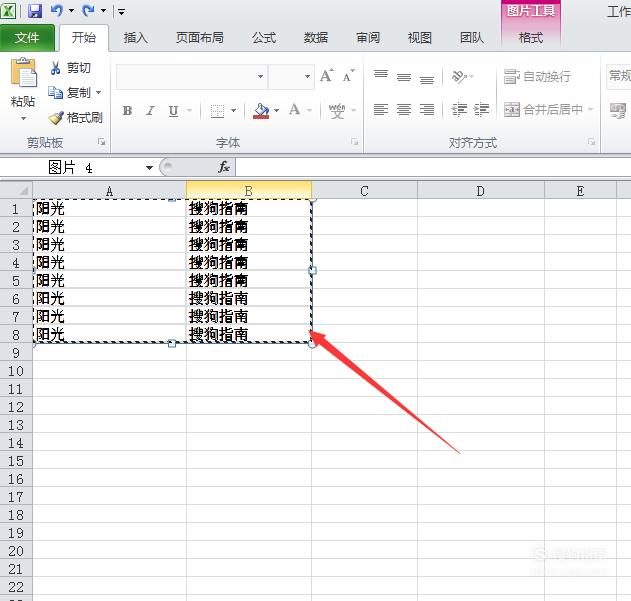Viewport: 631px width, 601px height.
Task: Open the Undo history dropdown arrow
Action: pyautogui.click(x=71, y=10)
